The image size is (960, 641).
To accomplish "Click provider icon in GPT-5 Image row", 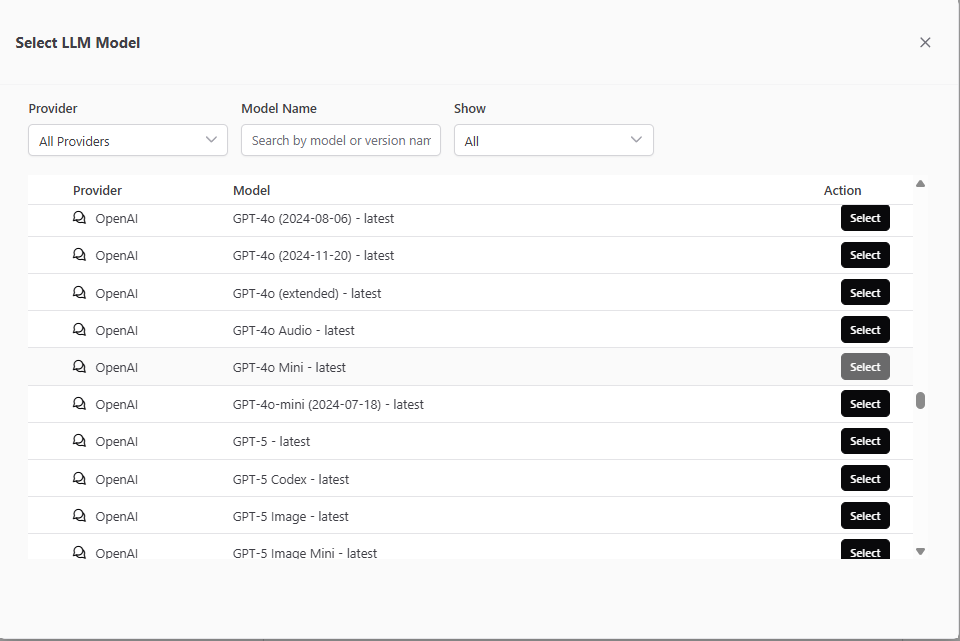I will pos(80,515).
